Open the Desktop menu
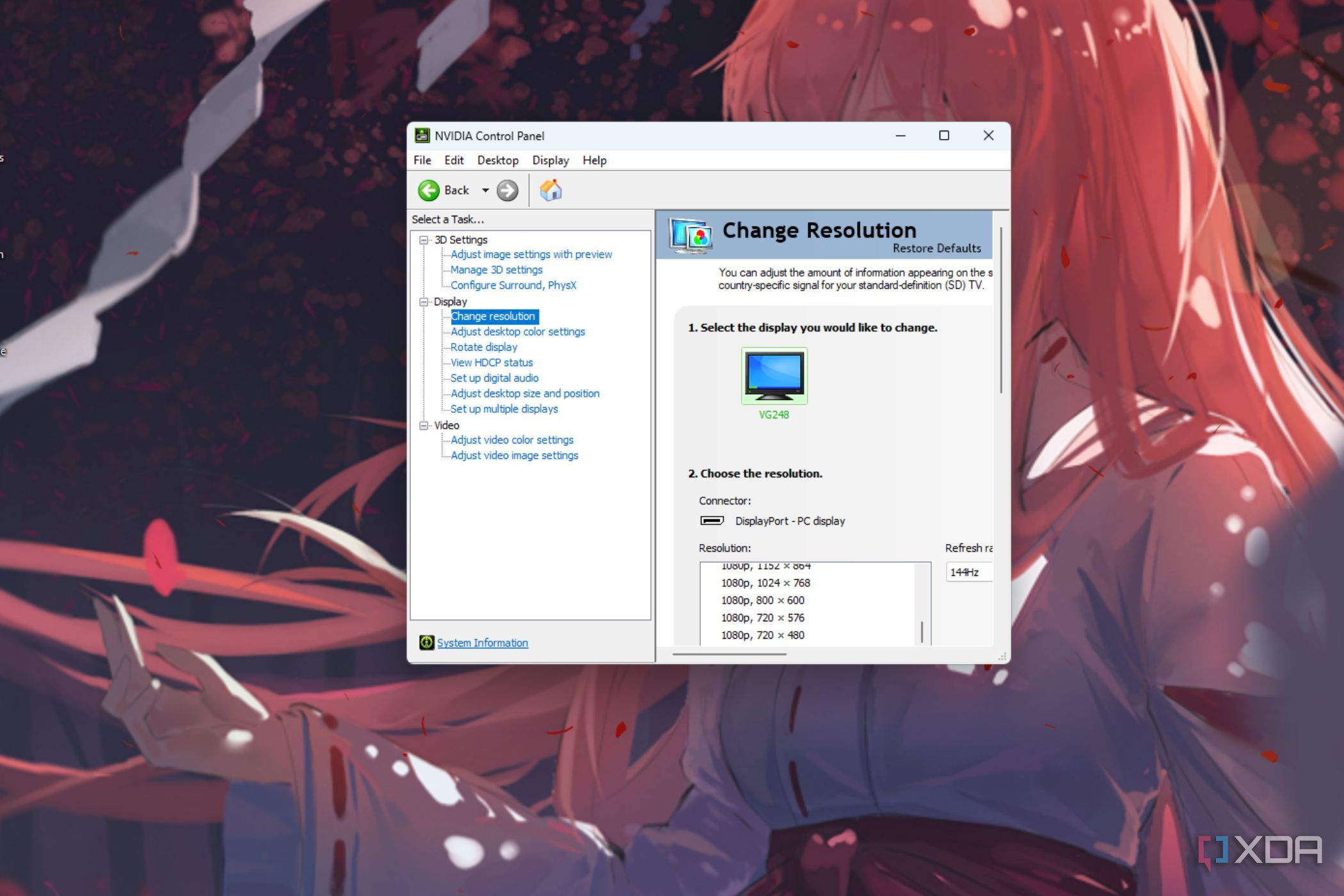The image size is (1344, 896). (x=498, y=161)
